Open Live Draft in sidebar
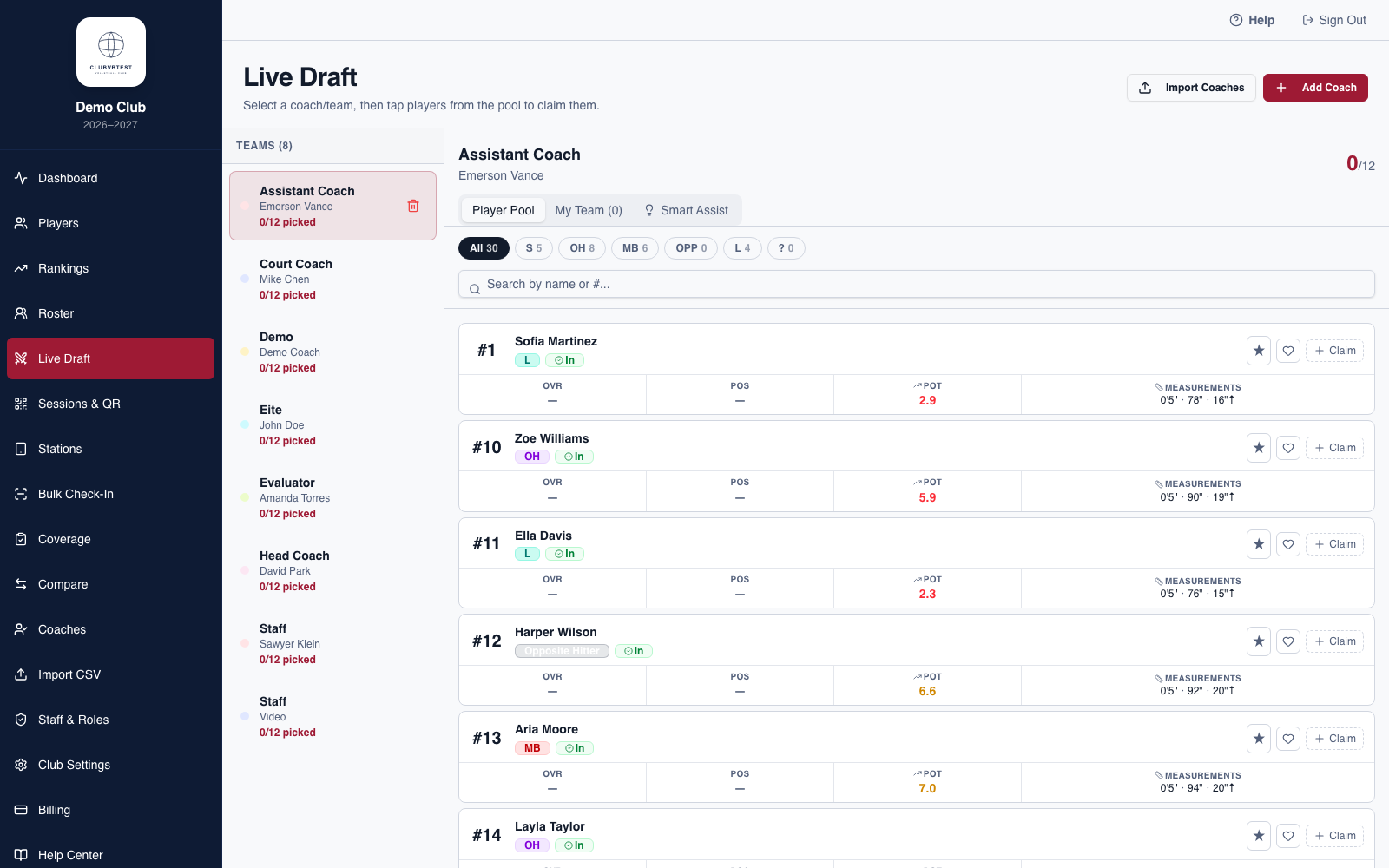Image resolution: width=1389 pixels, height=868 pixels. [110, 358]
